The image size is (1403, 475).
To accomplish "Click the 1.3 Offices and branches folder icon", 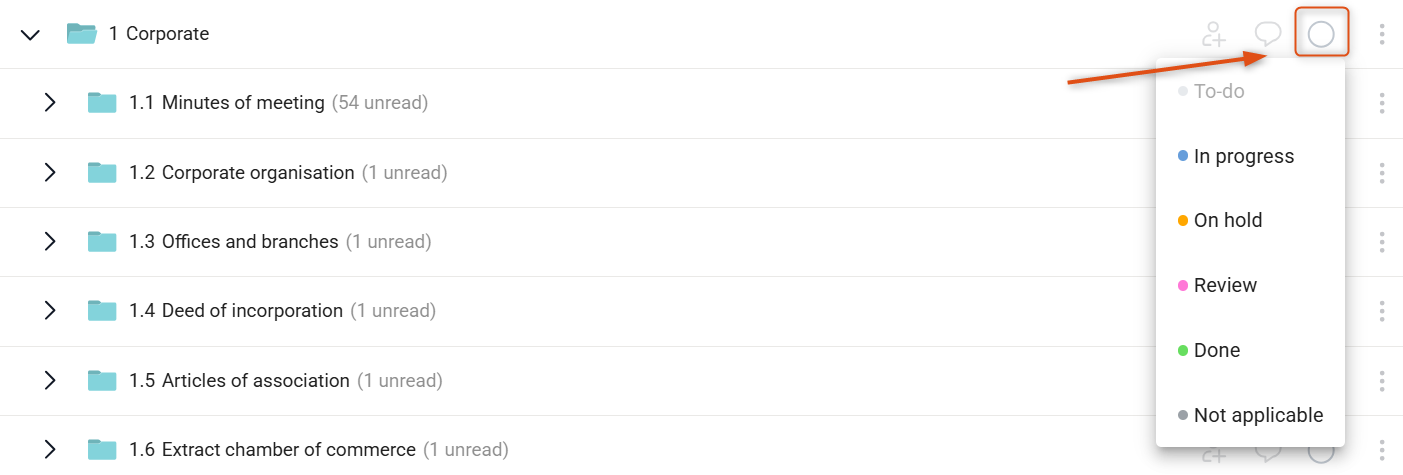I will (102, 241).
